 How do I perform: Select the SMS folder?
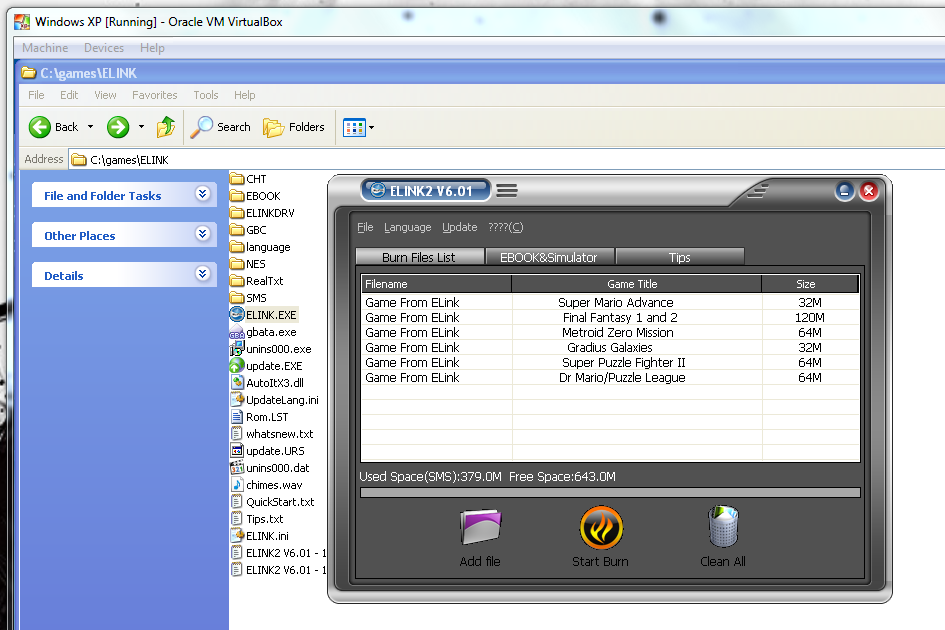click(x=248, y=298)
